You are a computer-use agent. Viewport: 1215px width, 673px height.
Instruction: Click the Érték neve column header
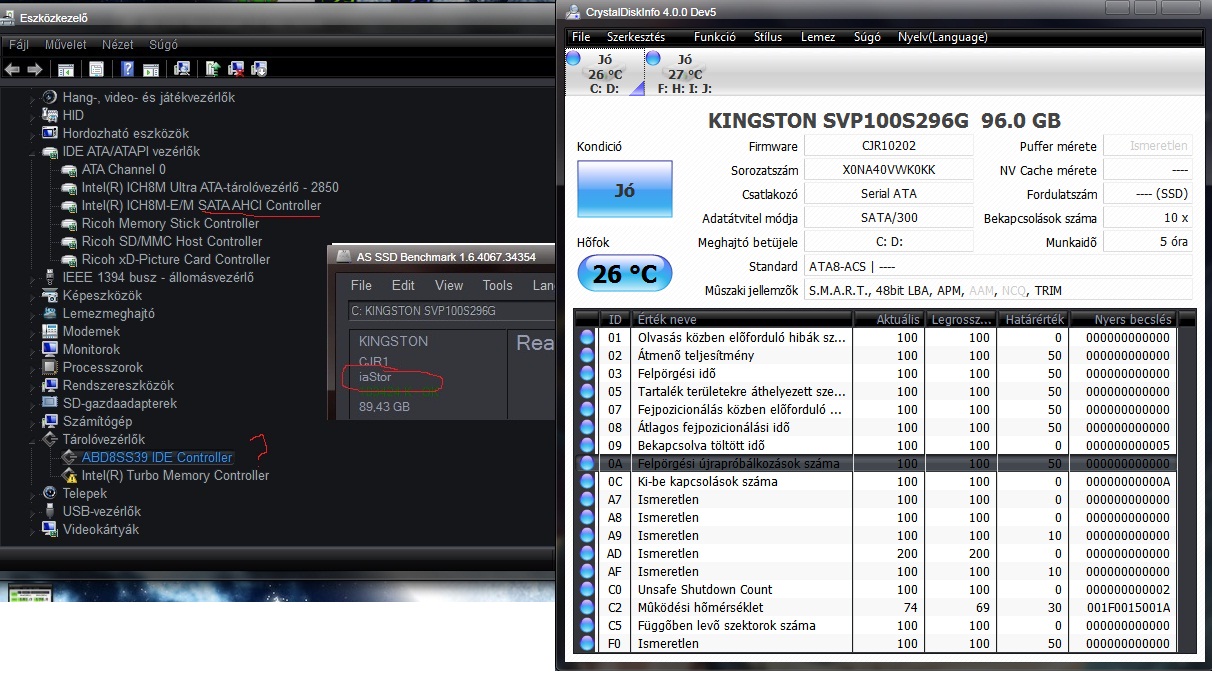tap(741, 319)
